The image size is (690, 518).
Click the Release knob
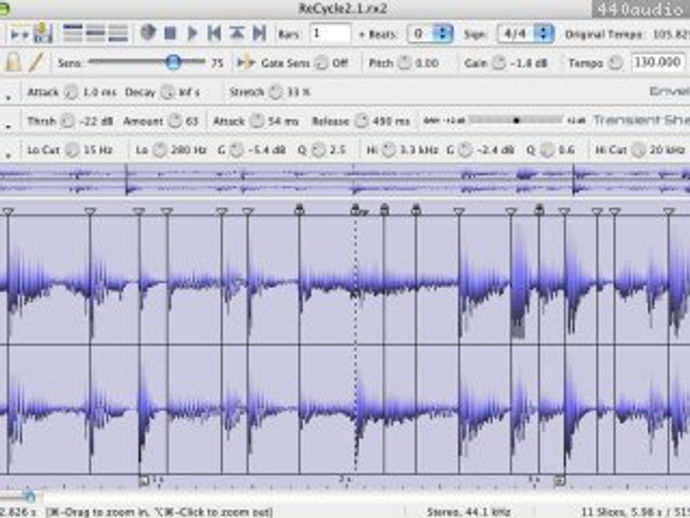(x=362, y=121)
